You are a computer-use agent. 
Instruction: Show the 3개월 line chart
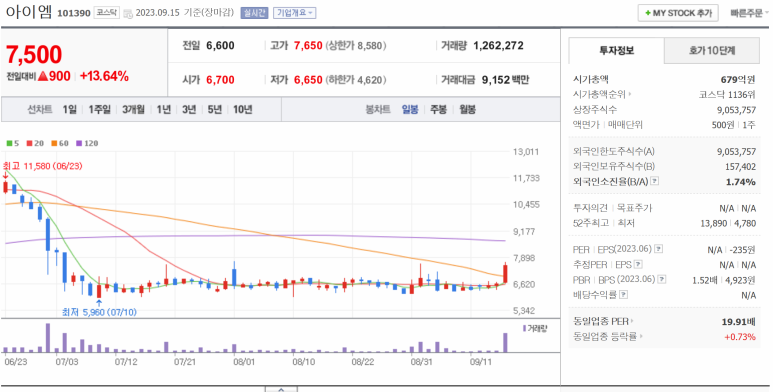tap(133, 109)
